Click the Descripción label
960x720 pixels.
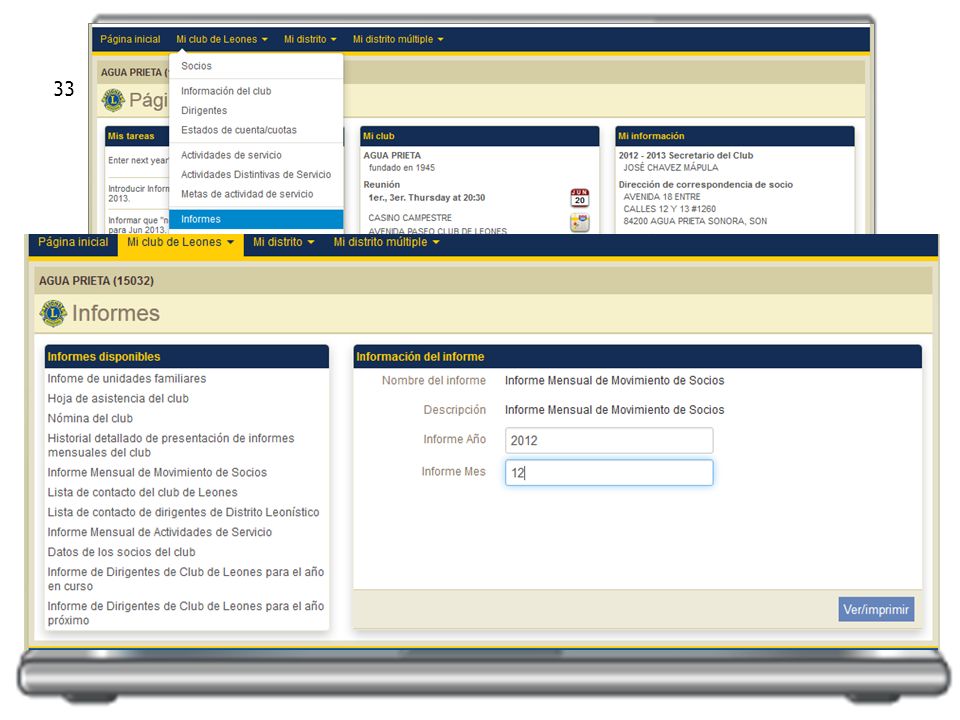pyautogui.click(x=455, y=410)
